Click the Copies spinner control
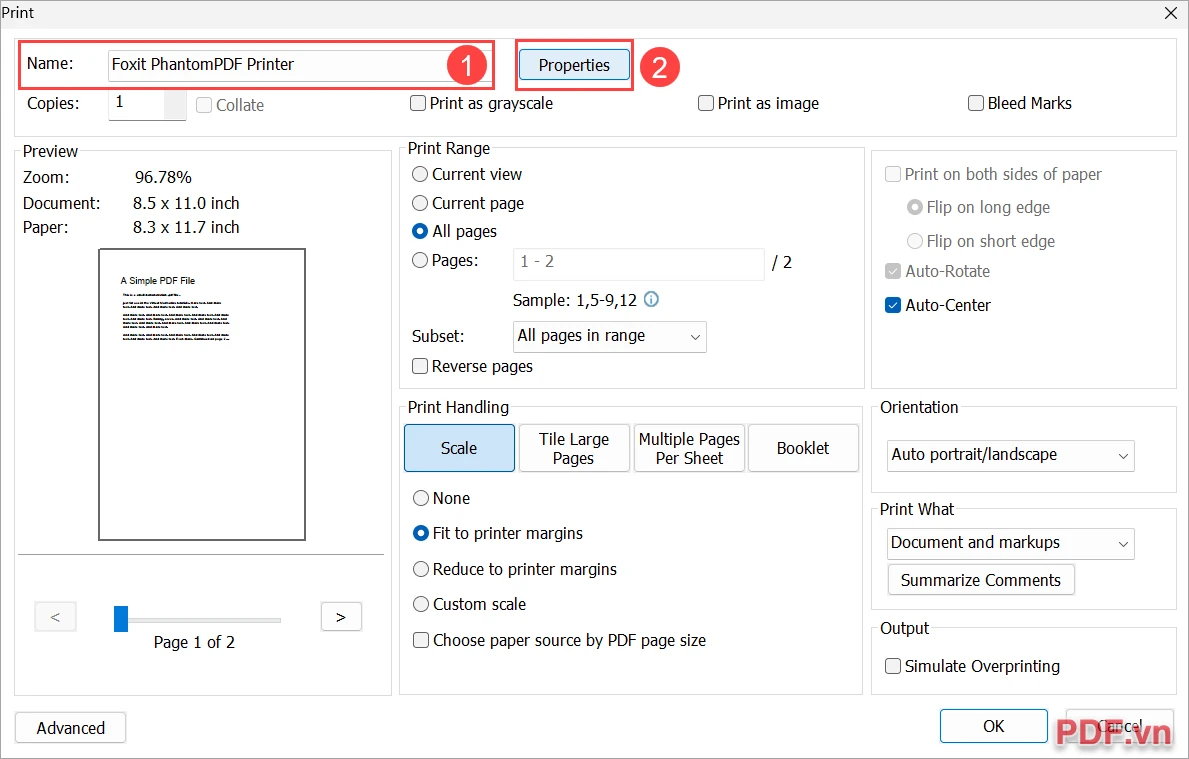Screen dimensions: 1189x759 click(x=176, y=105)
